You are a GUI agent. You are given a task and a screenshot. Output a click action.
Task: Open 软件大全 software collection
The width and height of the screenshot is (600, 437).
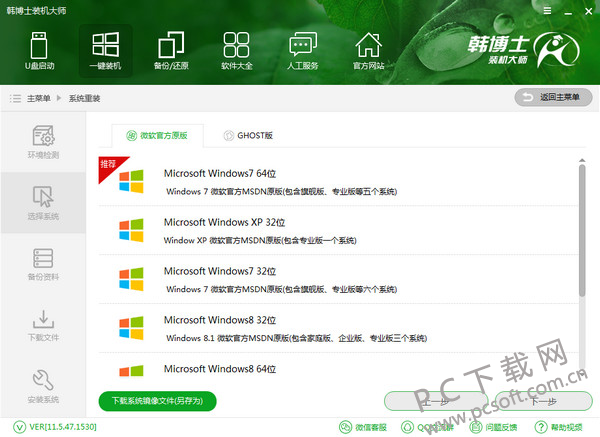pos(236,51)
